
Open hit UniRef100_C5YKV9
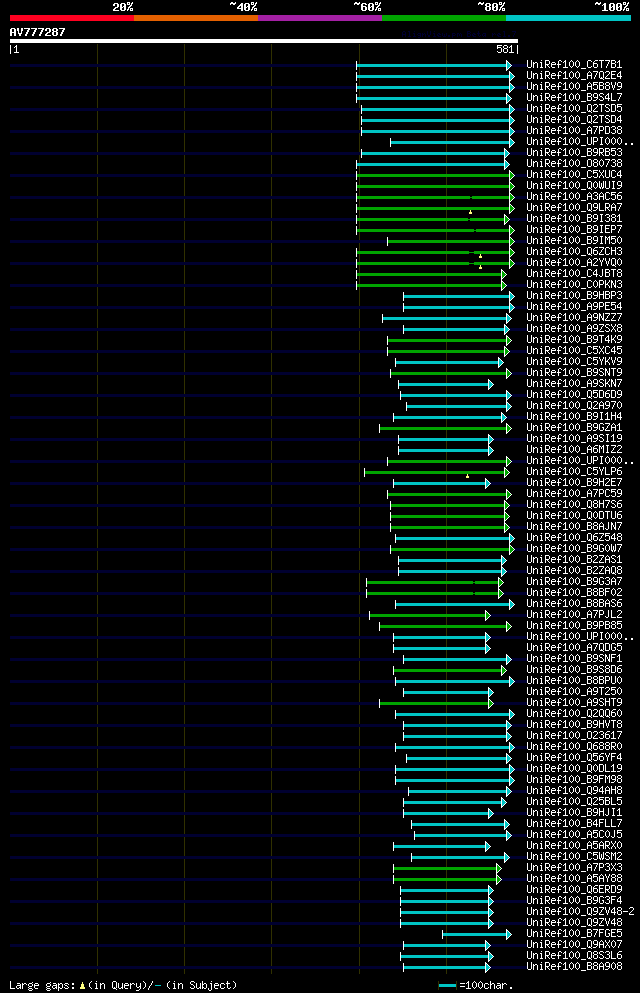click(x=574, y=362)
